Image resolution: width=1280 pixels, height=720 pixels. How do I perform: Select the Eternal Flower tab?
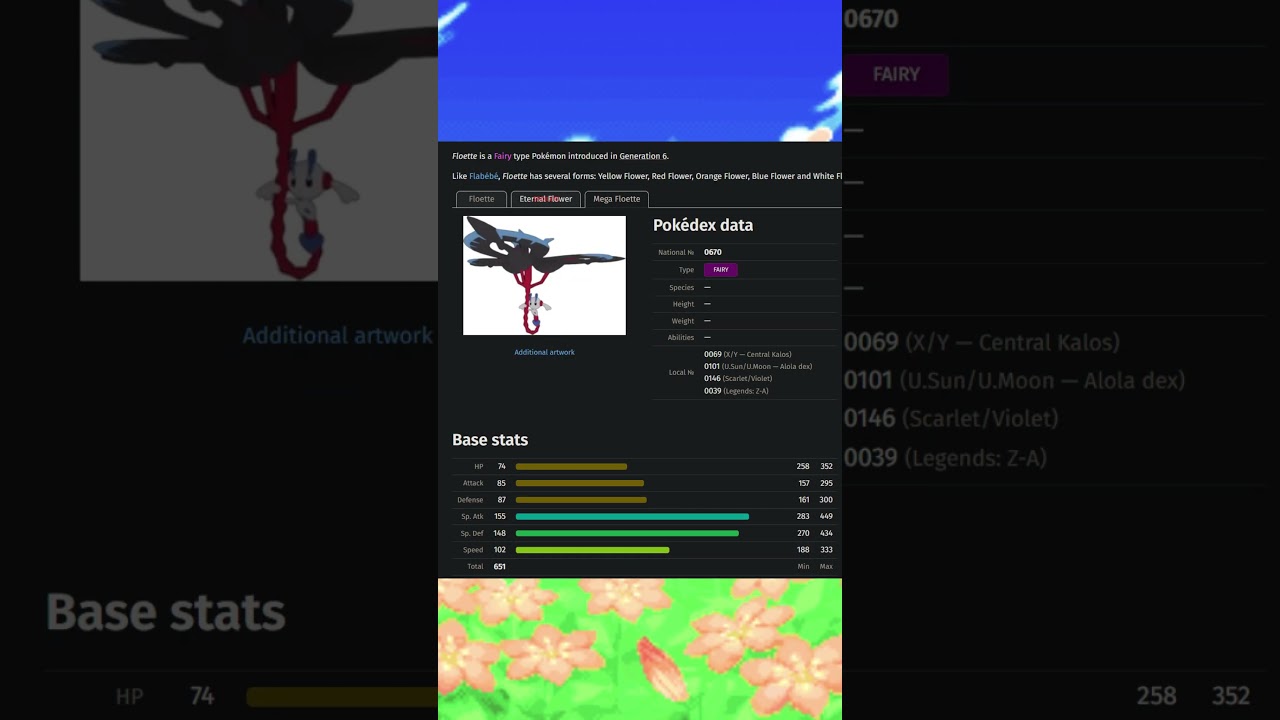(x=546, y=199)
